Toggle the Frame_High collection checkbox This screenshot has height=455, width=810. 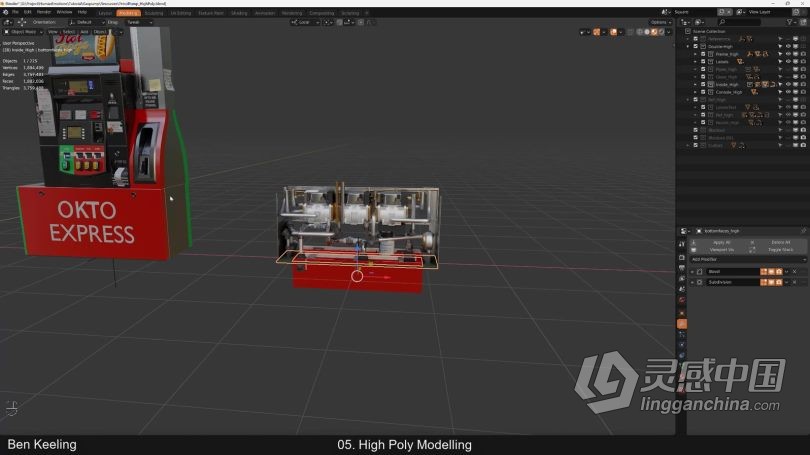point(703,54)
